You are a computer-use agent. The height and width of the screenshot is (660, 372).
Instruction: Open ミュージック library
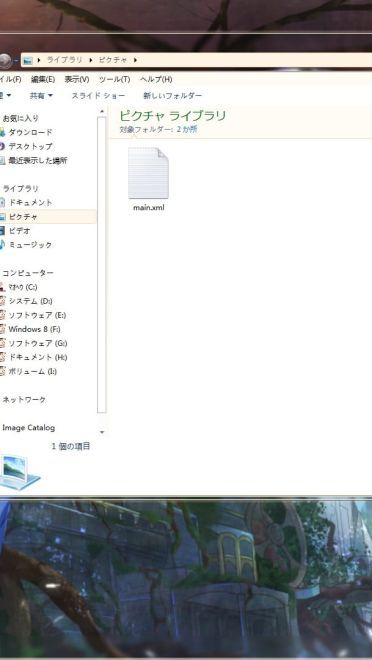pyautogui.click(x=30, y=245)
